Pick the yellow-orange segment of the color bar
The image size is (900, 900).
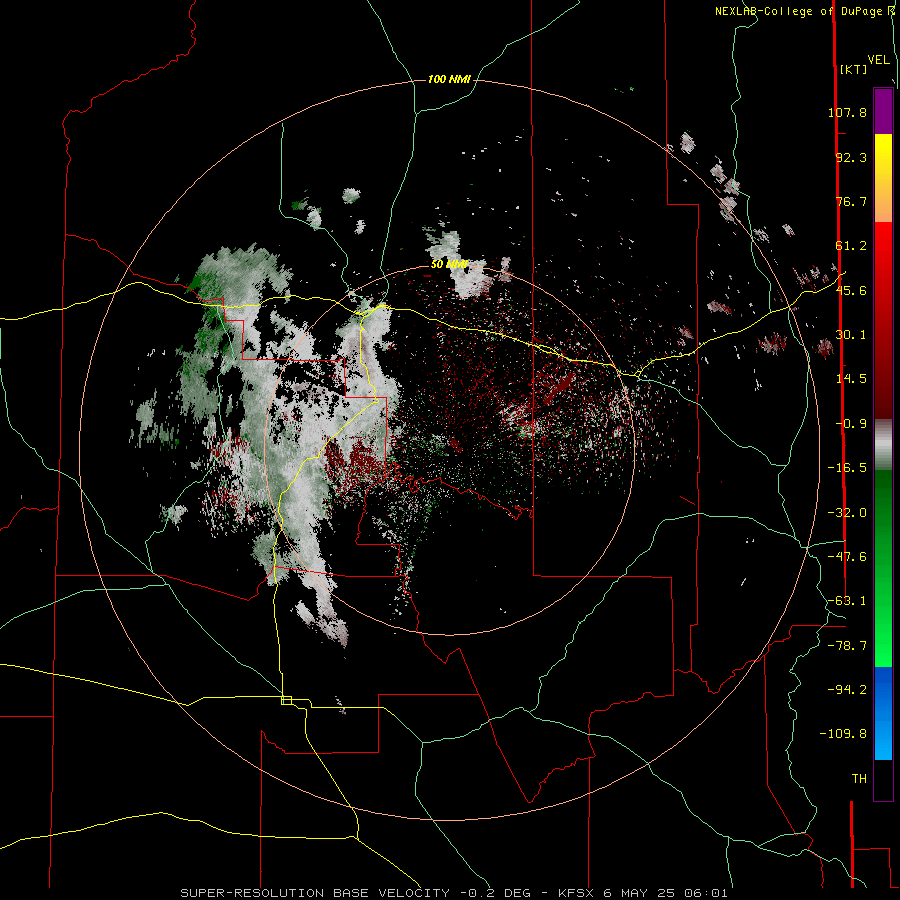(x=883, y=178)
